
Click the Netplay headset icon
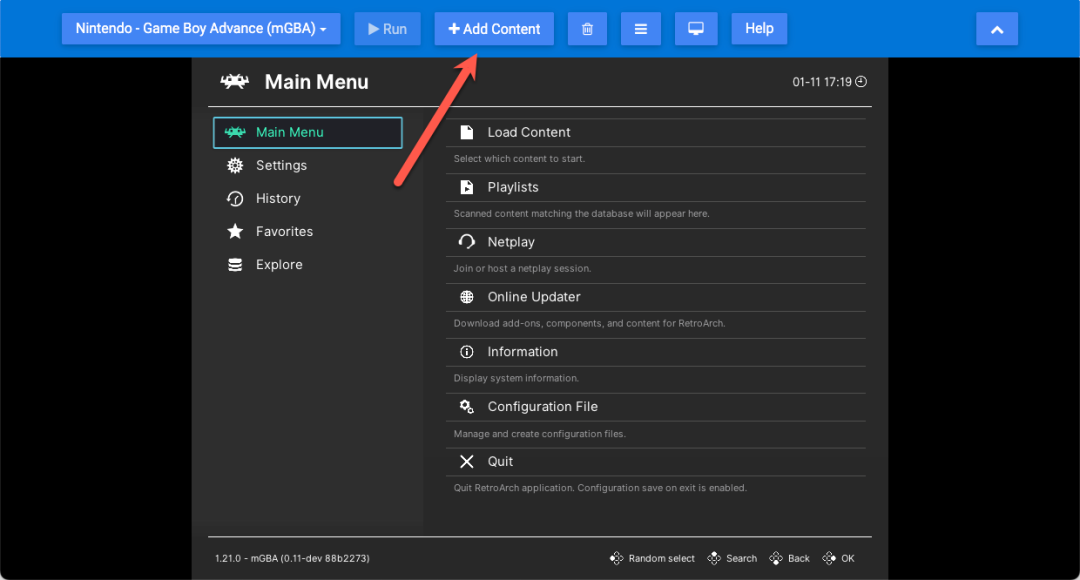[466, 242]
